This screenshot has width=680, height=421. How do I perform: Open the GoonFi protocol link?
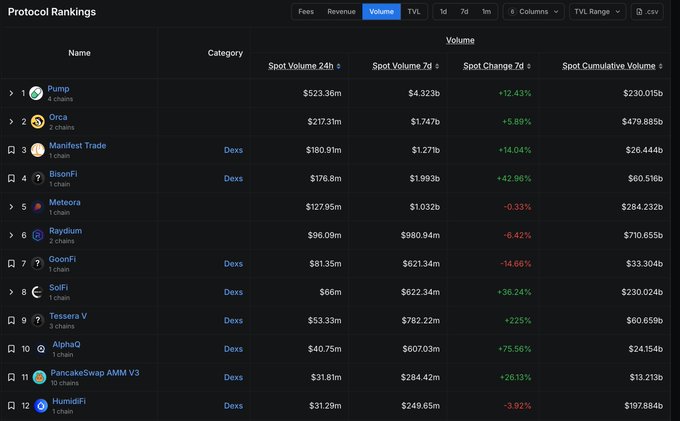pos(62,259)
